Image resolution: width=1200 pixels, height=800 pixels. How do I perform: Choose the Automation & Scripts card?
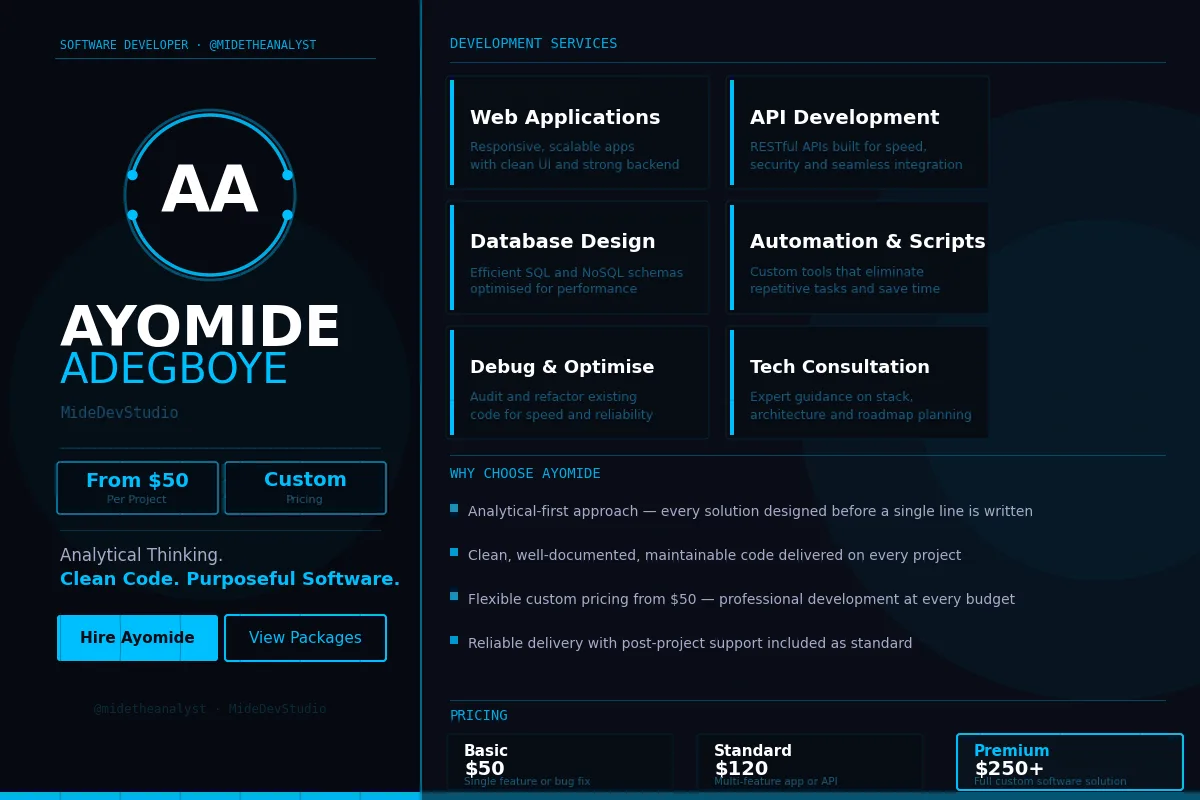[x=858, y=257]
